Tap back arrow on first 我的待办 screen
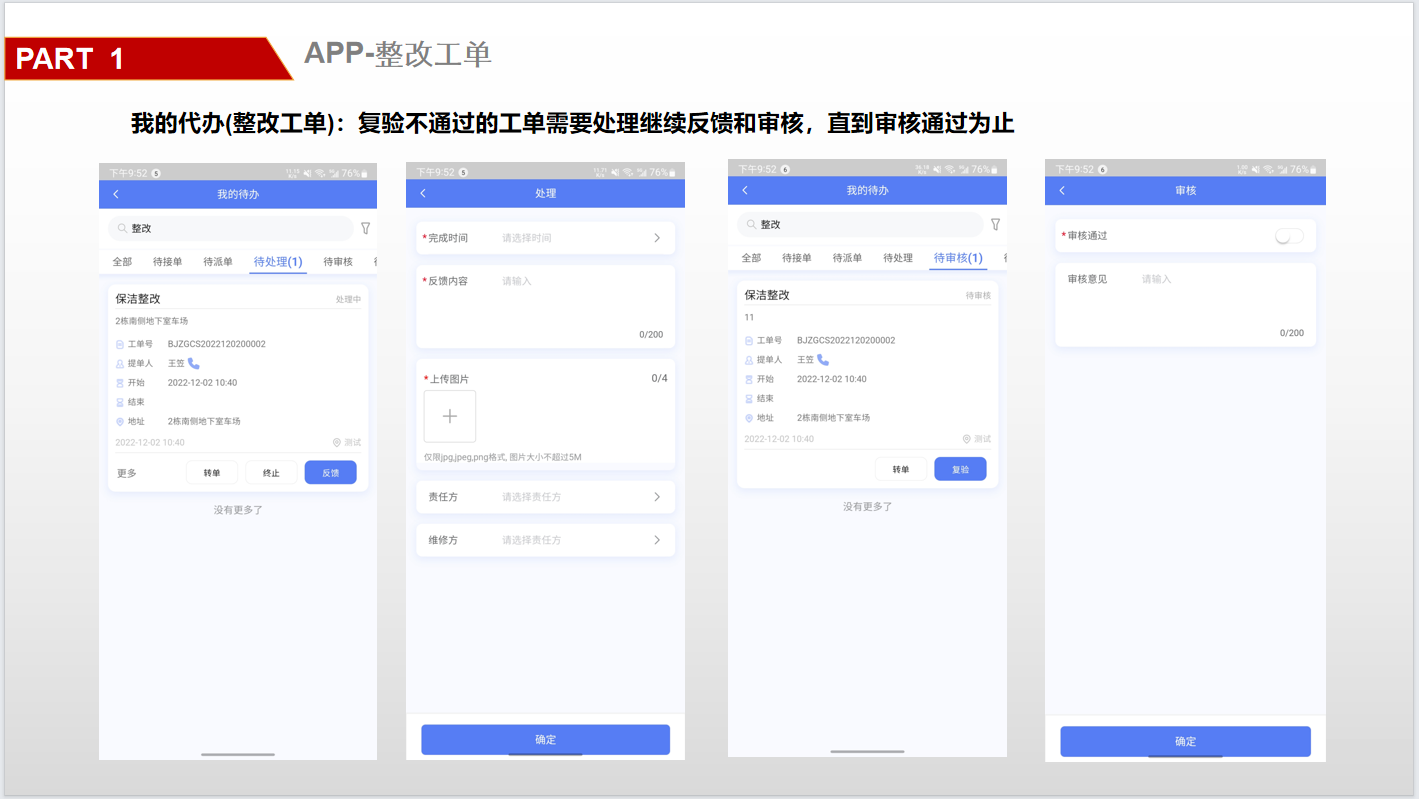The image size is (1419, 799). pos(116,194)
